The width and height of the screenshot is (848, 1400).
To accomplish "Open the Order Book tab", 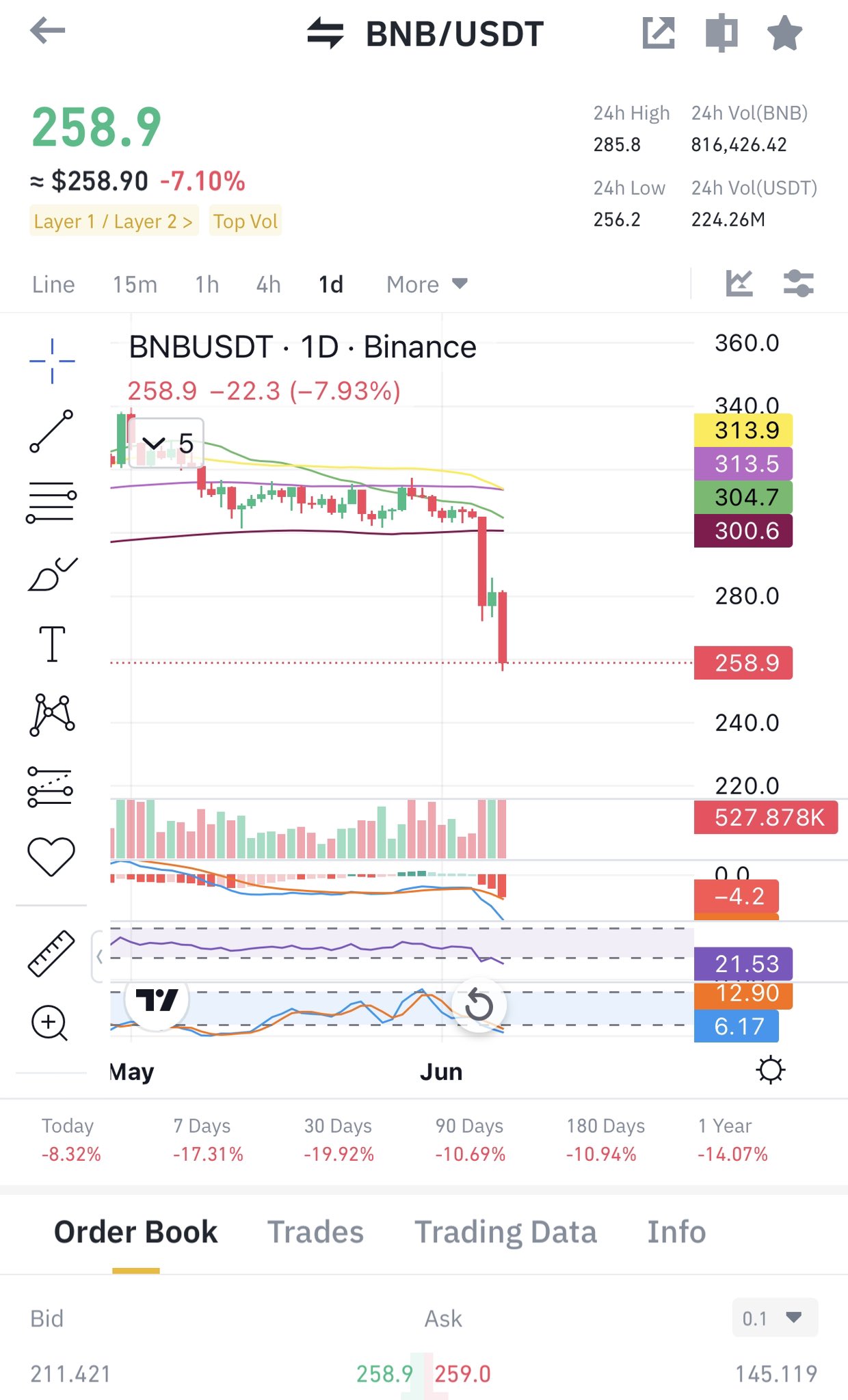I will click(x=135, y=1233).
